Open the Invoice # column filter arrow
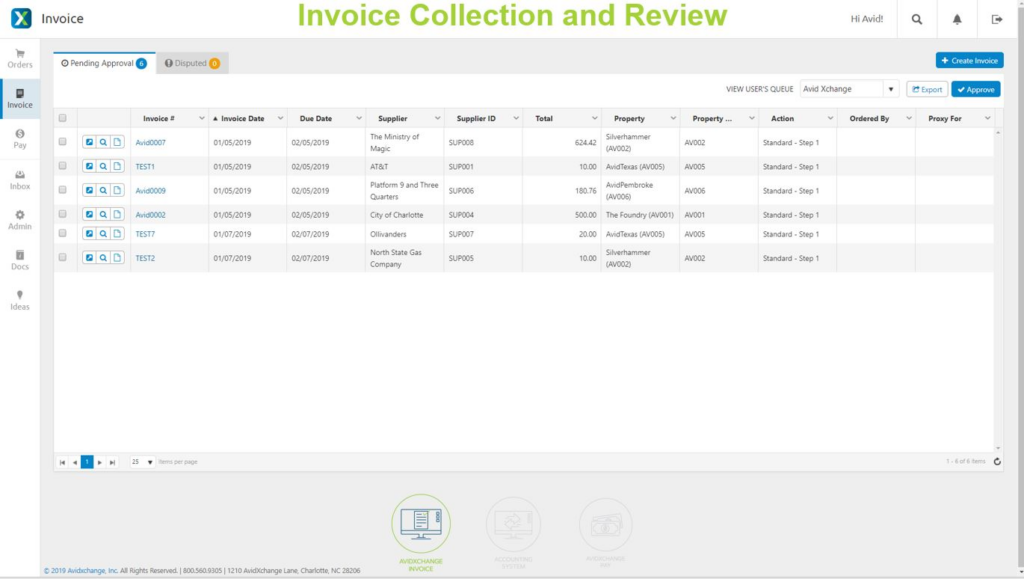This screenshot has width=1024, height=579. [x=202, y=118]
